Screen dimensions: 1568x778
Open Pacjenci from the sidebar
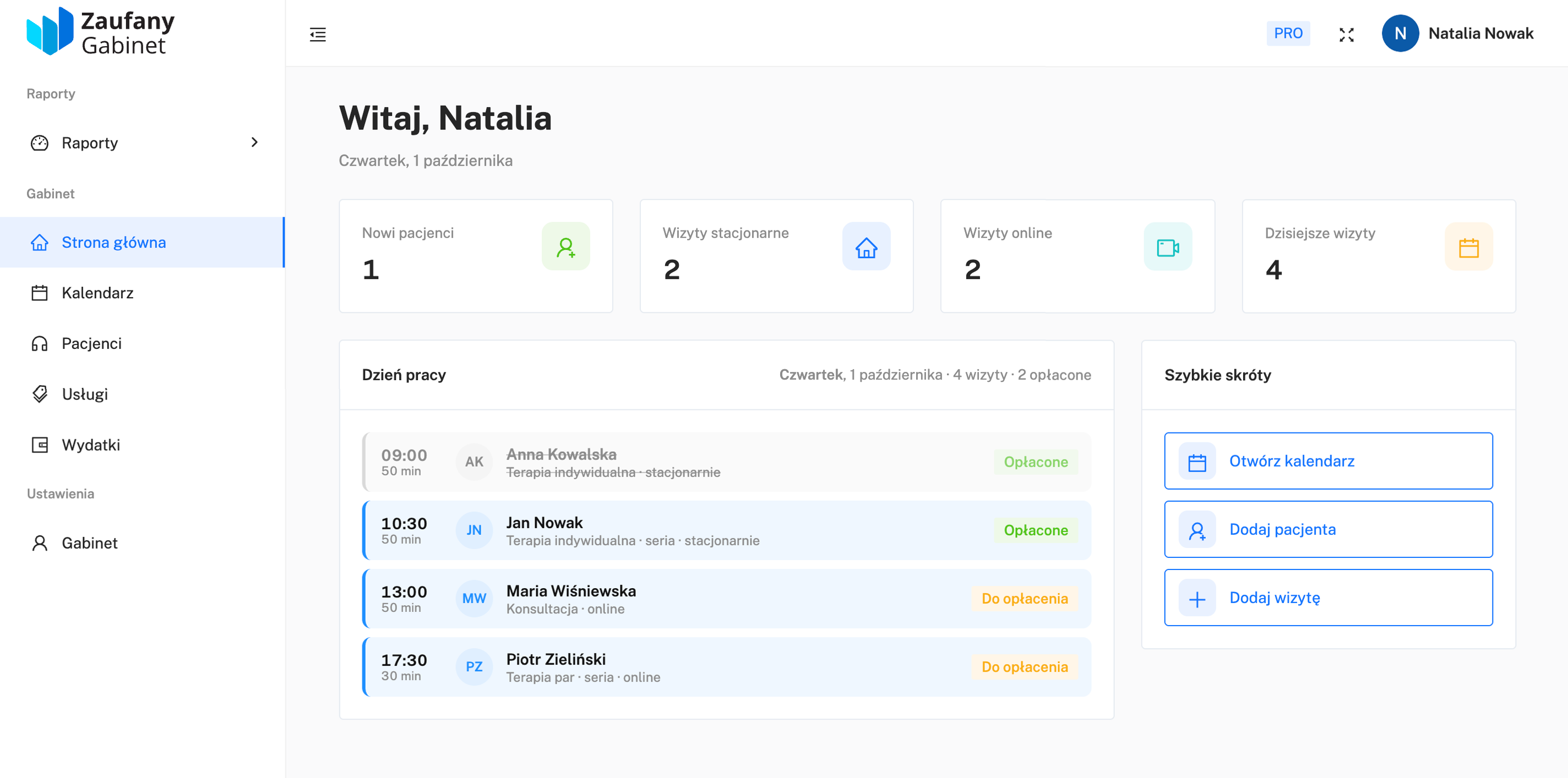[143, 344]
